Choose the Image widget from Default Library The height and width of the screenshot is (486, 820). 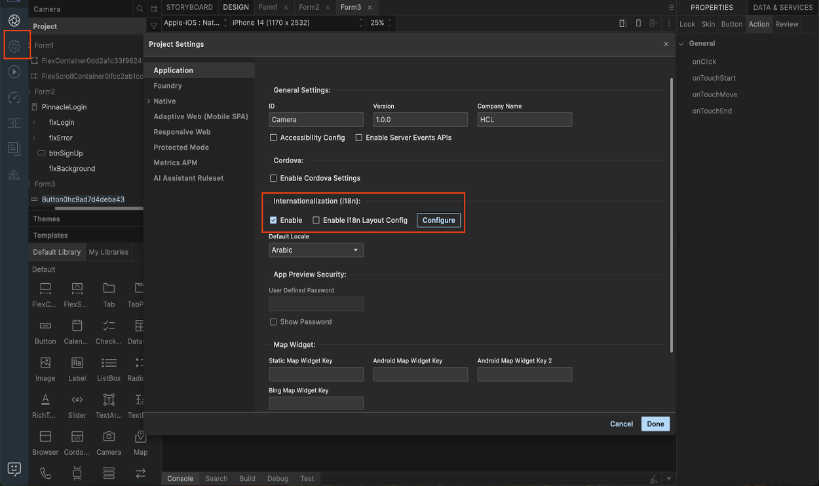(45, 364)
